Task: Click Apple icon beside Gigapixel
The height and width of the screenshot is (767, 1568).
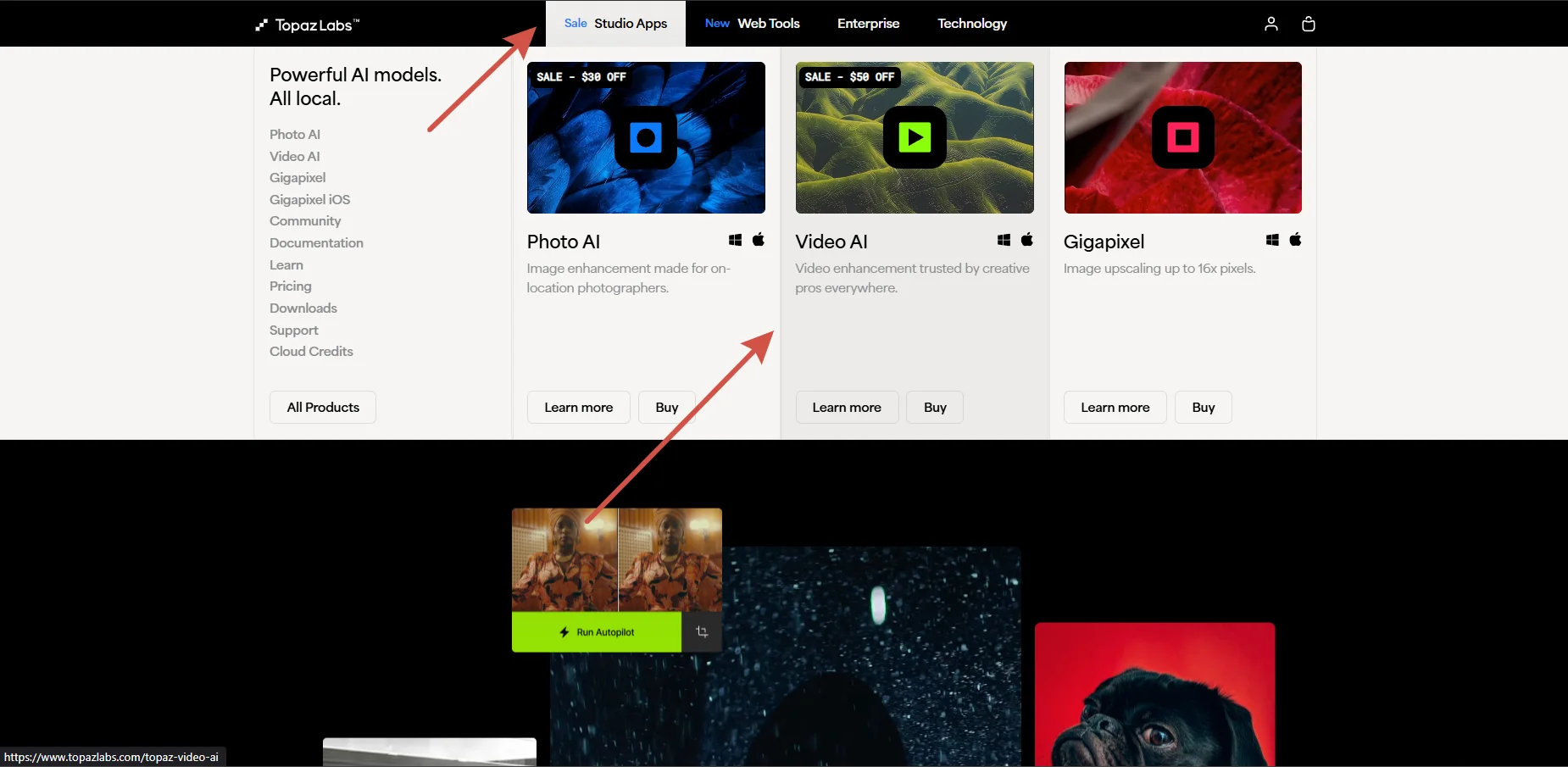Action: coord(1295,240)
